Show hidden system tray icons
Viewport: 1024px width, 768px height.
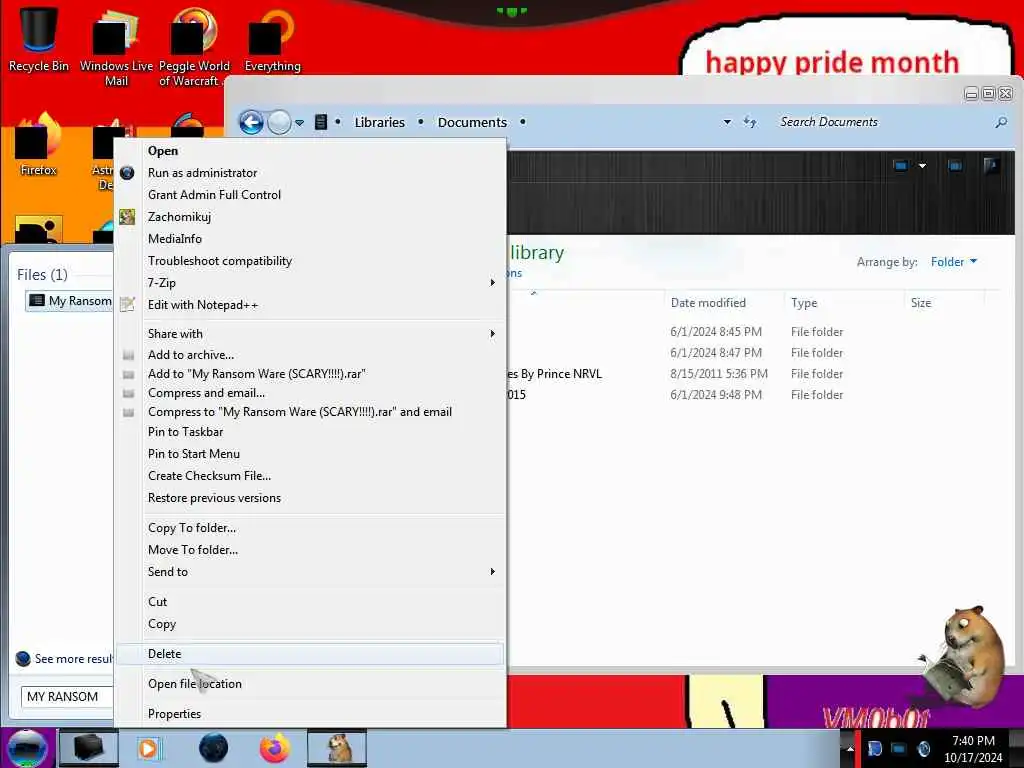click(x=850, y=749)
